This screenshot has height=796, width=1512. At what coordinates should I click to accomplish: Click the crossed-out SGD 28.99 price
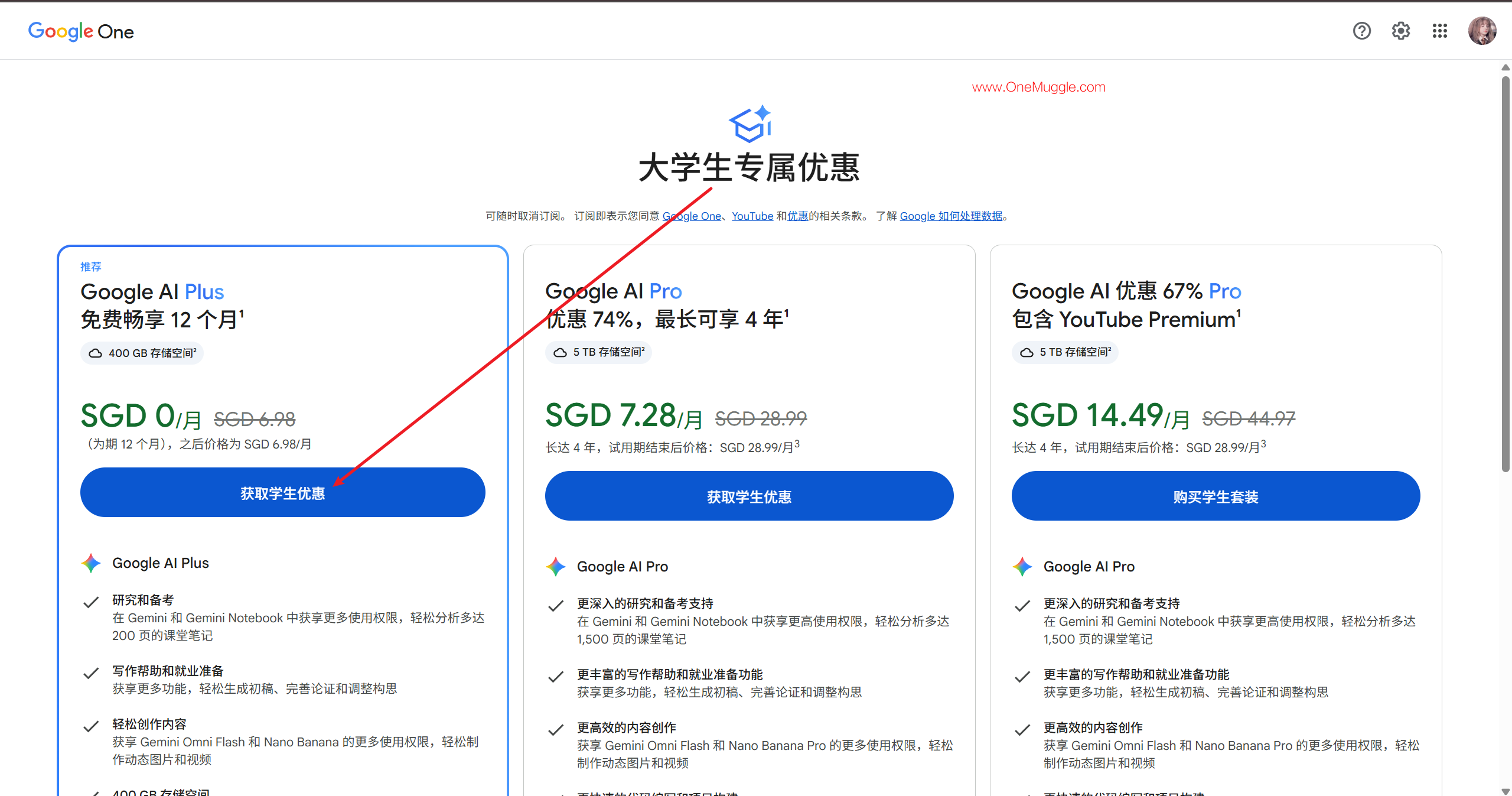(x=761, y=419)
